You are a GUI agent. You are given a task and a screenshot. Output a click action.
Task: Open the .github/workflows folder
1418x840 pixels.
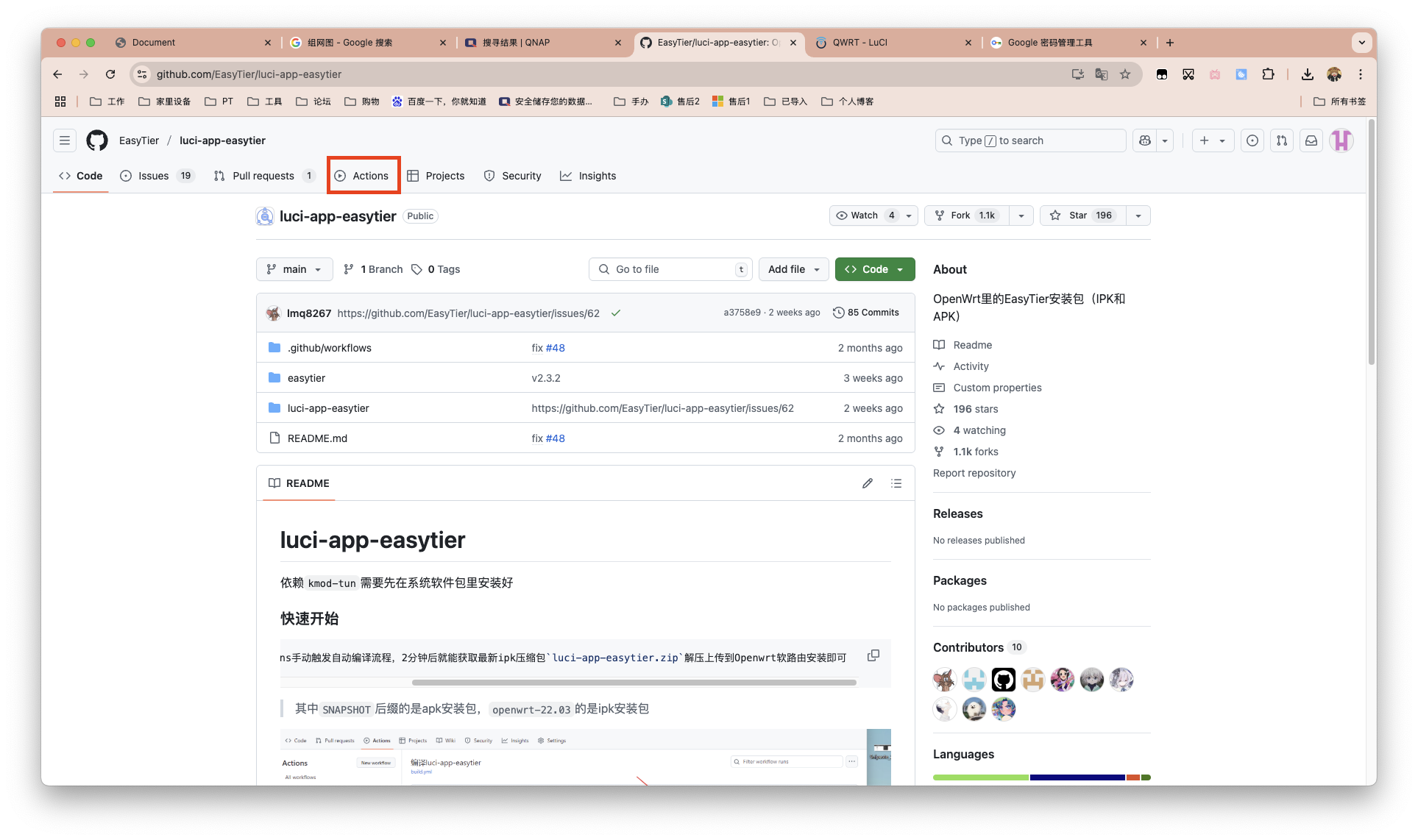pyautogui.click(x=329, y=348)
